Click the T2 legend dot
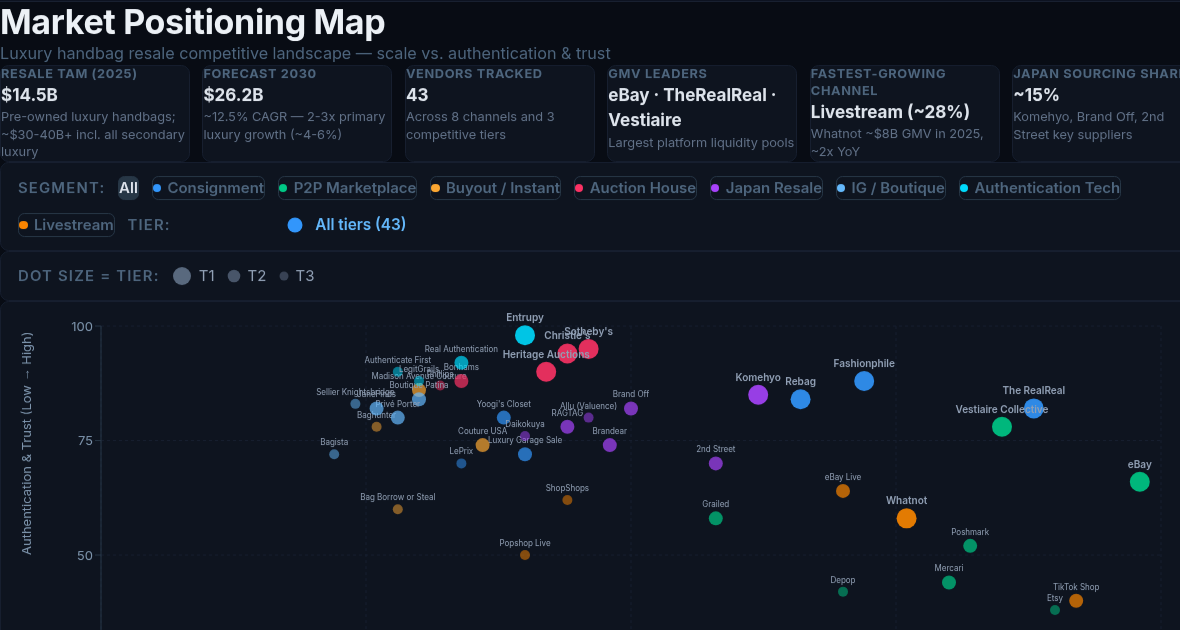This screenshot has height=630, width=1180. point(234,276)
